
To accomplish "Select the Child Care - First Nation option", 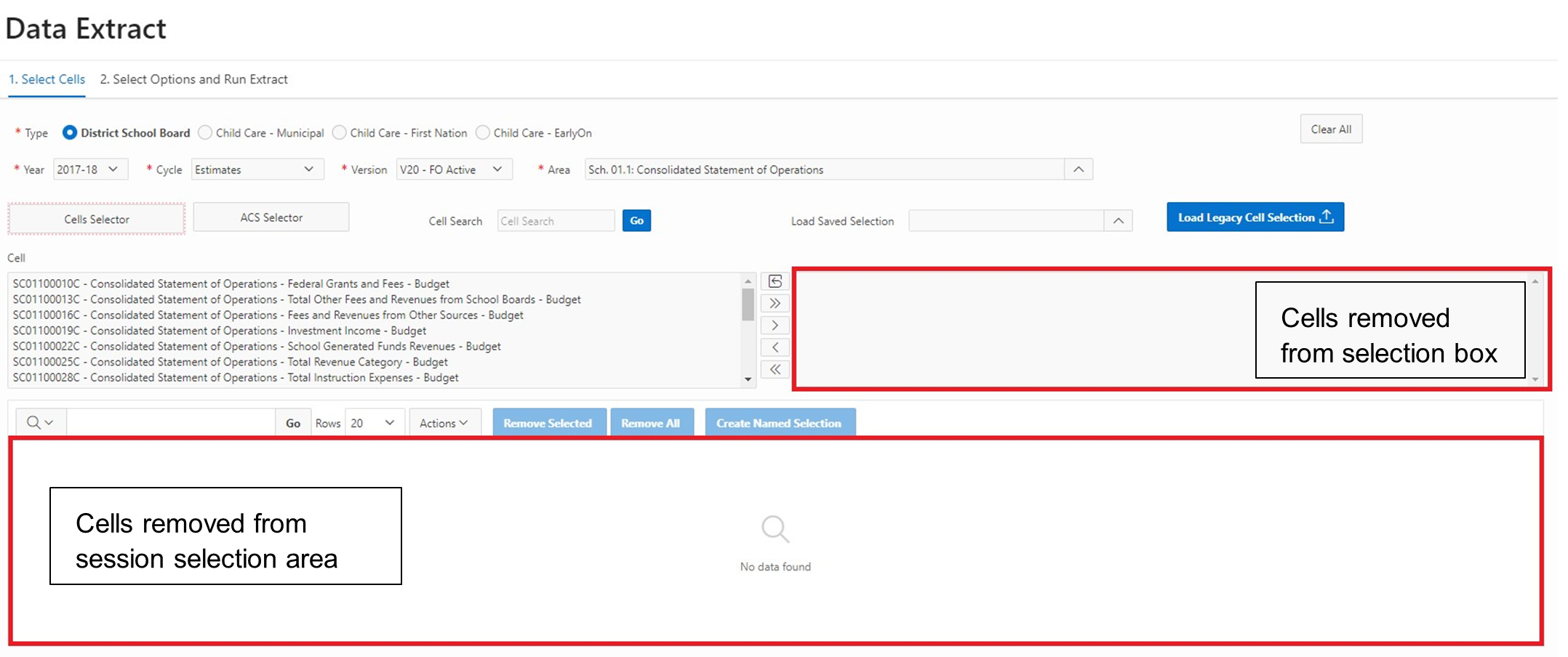I will click(x=340, y=133).
